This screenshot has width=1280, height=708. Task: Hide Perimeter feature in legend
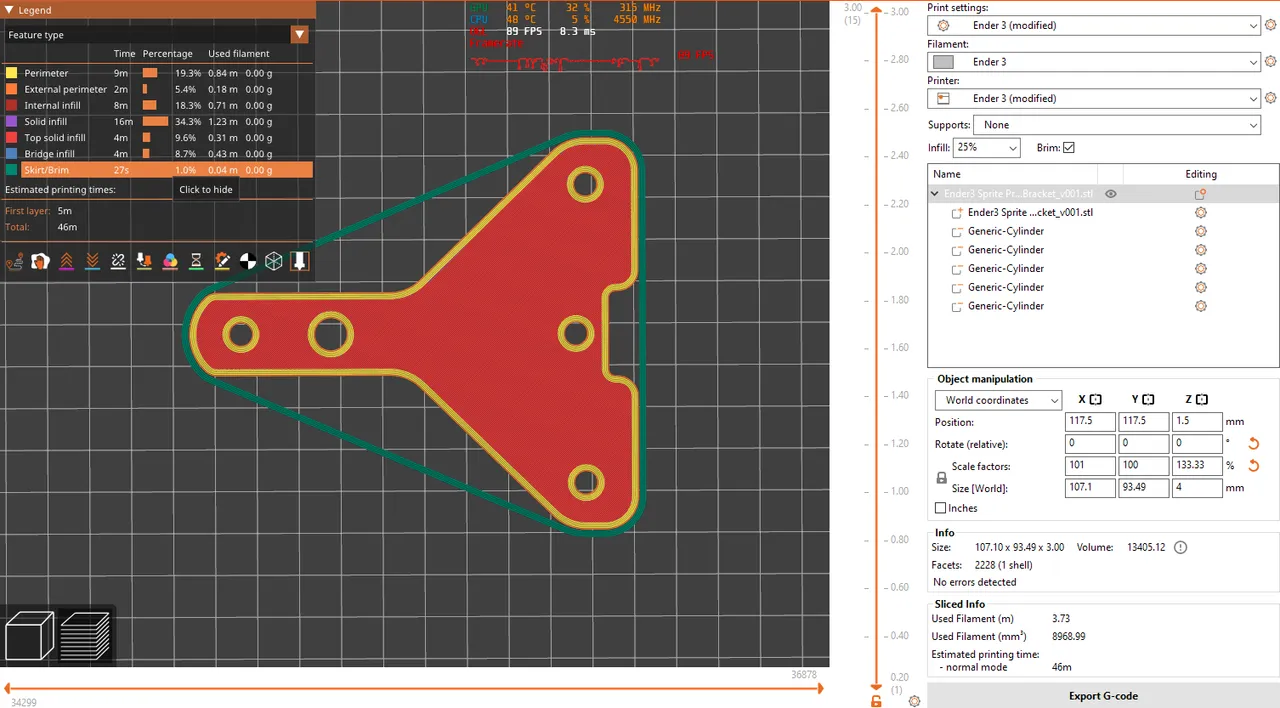[x=158, y=73]
